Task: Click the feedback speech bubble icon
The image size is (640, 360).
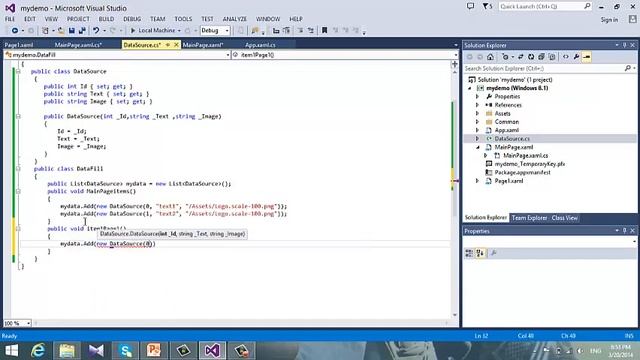Action: click(x=471, y=7)
